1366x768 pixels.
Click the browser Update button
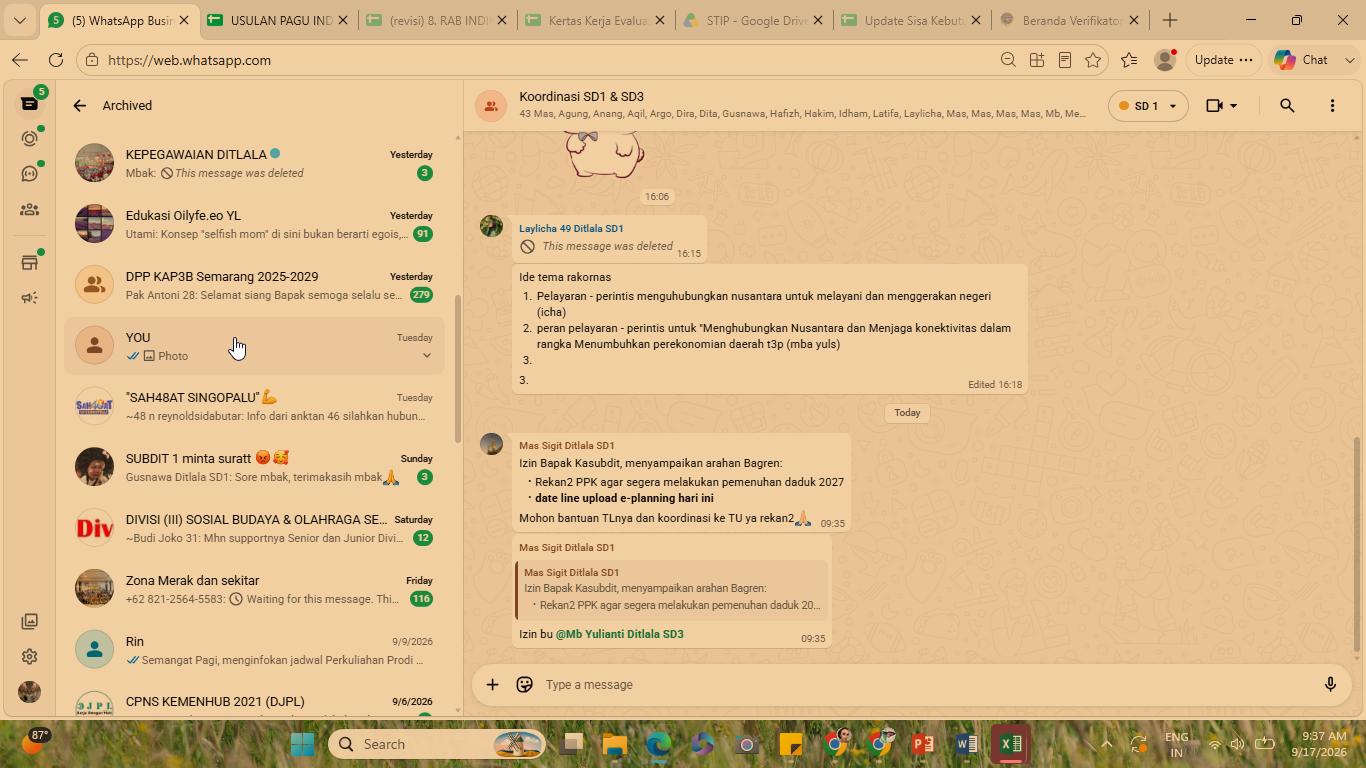(x=1224, y=60)
